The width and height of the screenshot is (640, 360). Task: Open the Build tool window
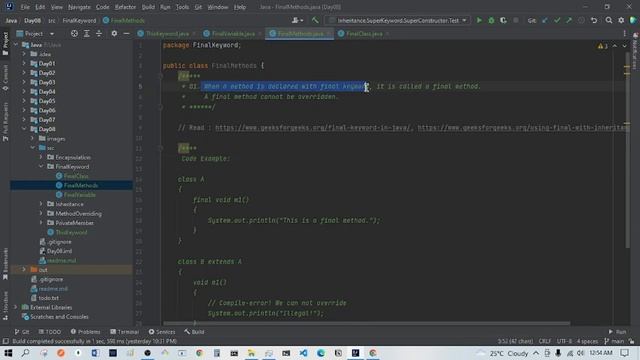pyautogui.click(x=194, y=332)
